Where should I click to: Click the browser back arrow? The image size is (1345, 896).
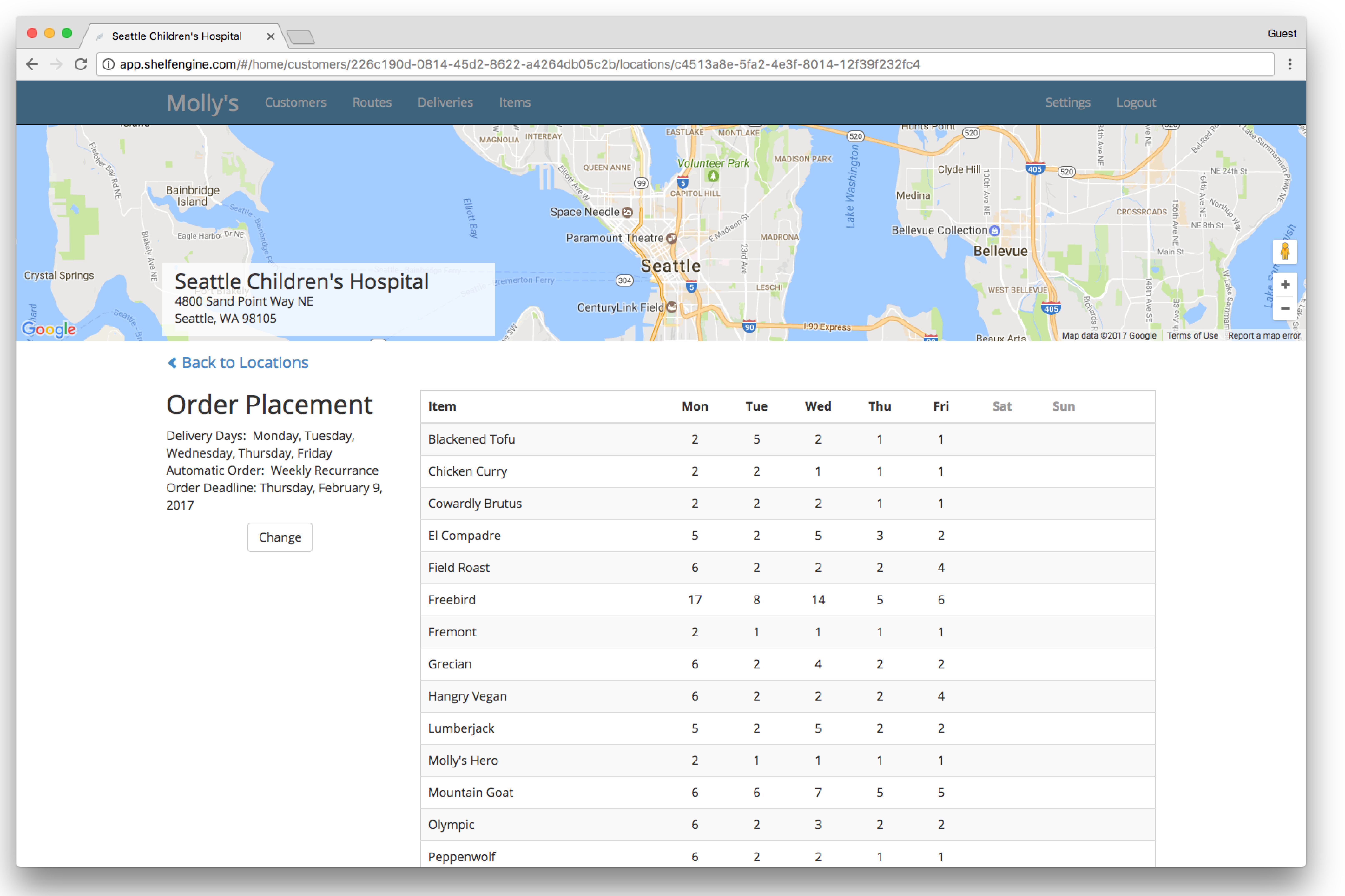point(32,64)
